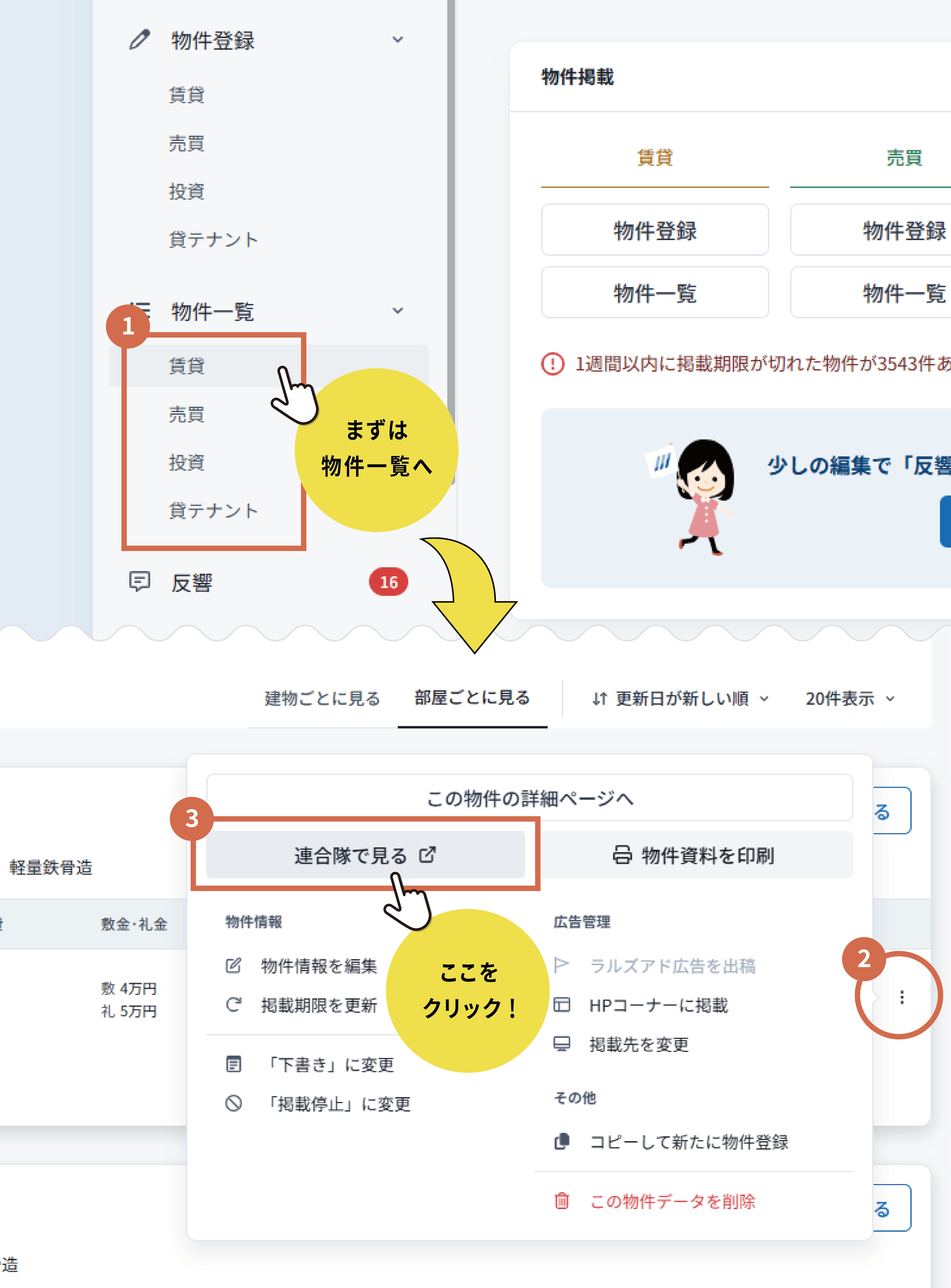Click the draft document icon beside 「下書き」に変更
The width and height of the screenshot is (951, 1288).
click(234, 1064)
